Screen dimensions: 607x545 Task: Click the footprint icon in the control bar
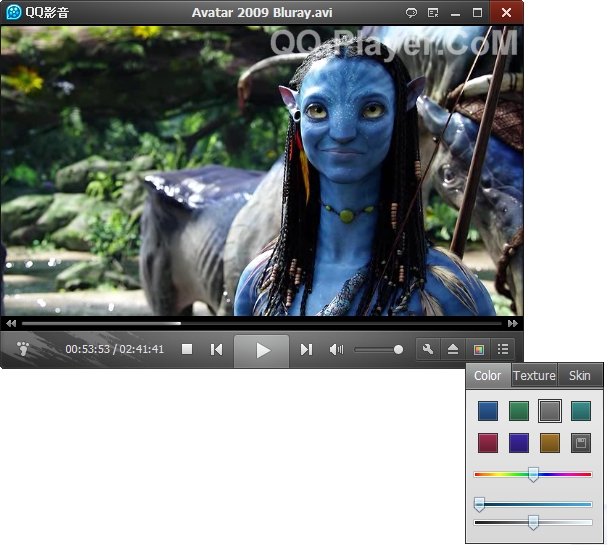24,350
